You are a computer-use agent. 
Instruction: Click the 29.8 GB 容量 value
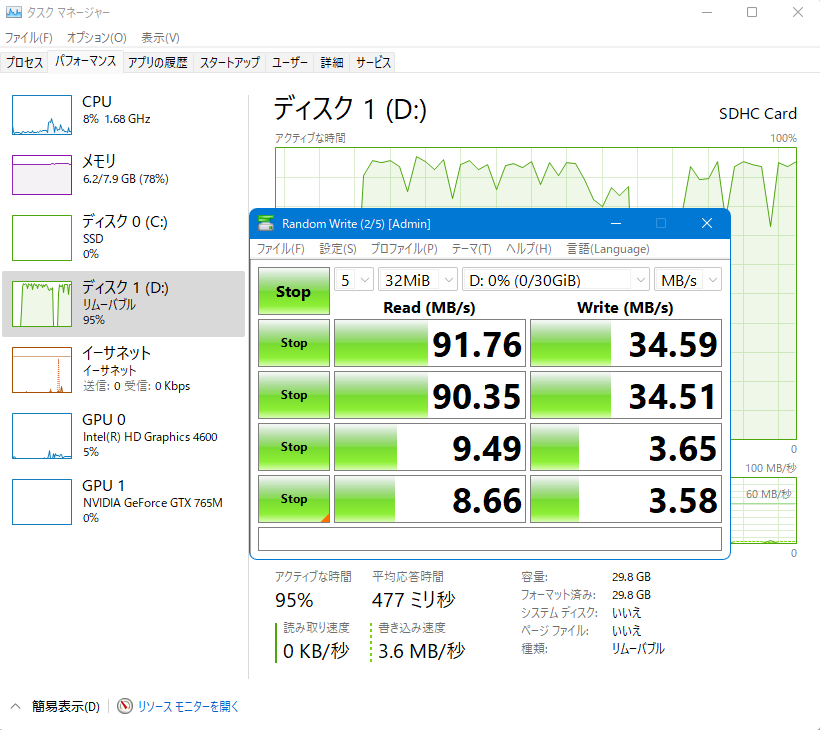pos(631,577)
